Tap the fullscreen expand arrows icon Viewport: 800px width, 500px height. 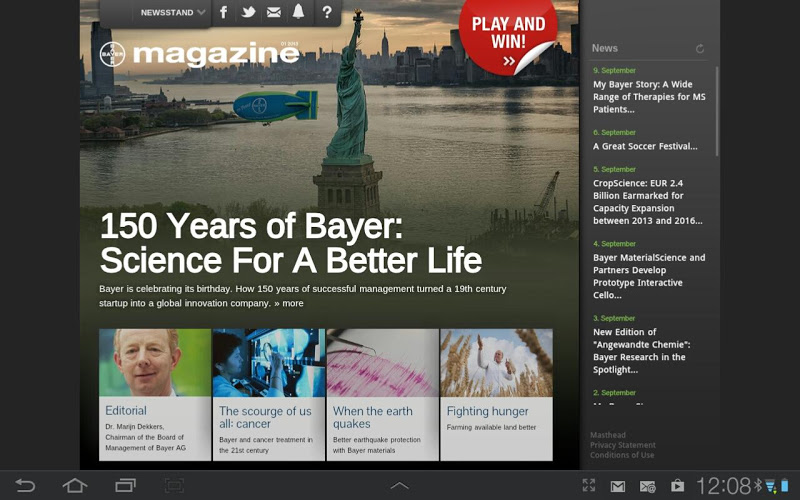pyautogui.click(x=589, y=485)
